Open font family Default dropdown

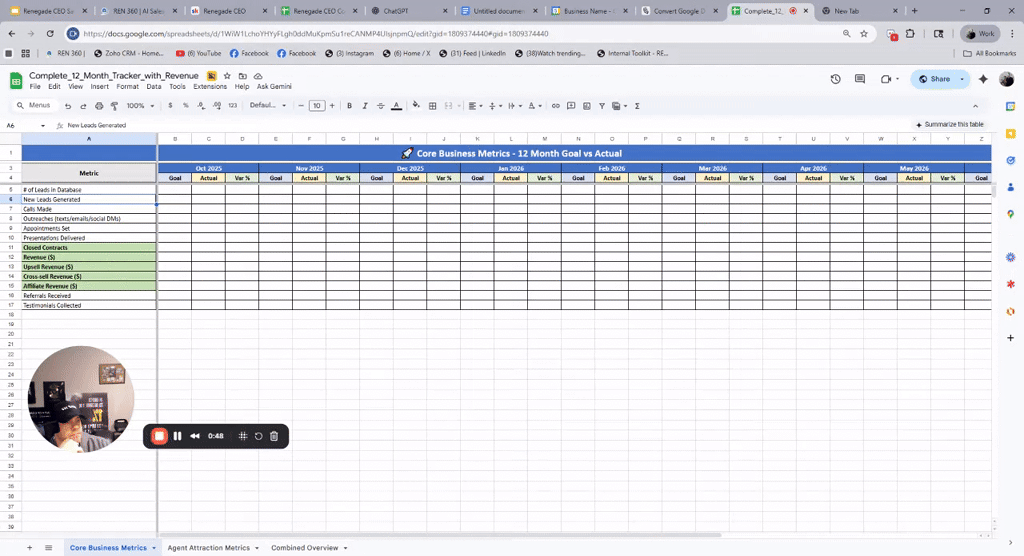pyautogui.click(x=268, y=105)
